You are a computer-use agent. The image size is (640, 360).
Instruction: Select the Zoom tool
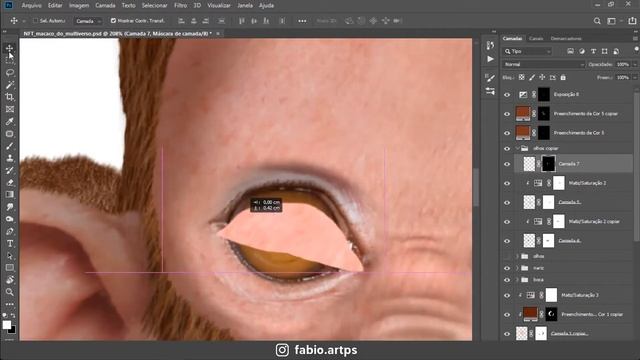[x=10, y=292]
